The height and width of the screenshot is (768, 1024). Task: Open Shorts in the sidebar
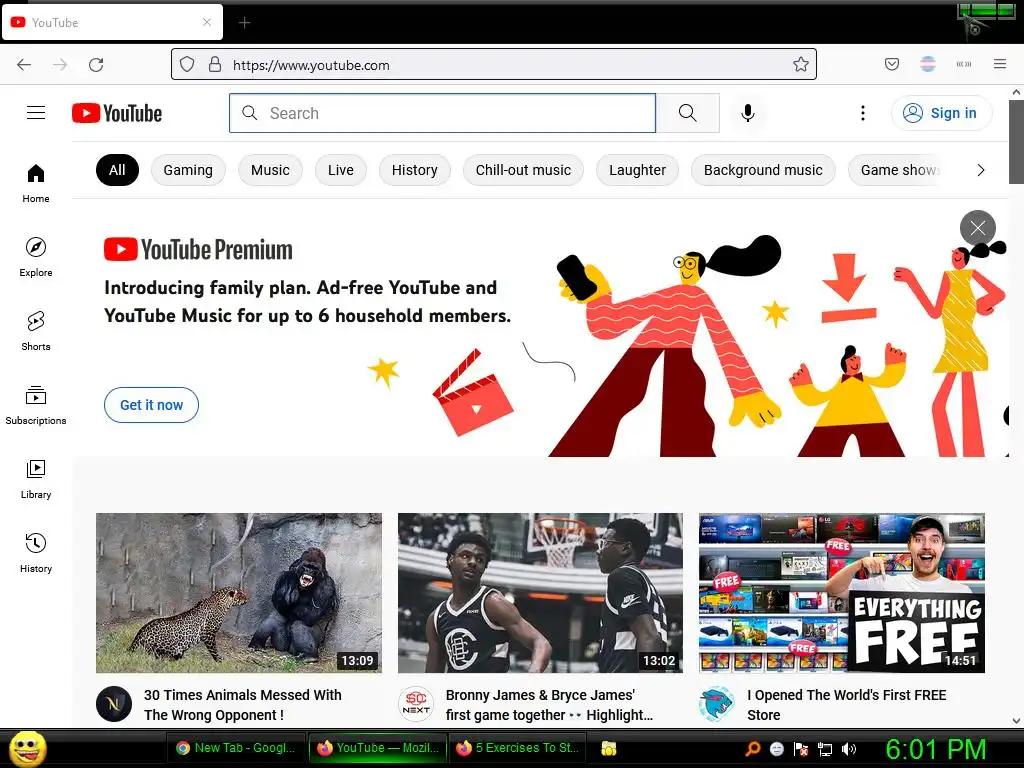(x=36, y=331)
